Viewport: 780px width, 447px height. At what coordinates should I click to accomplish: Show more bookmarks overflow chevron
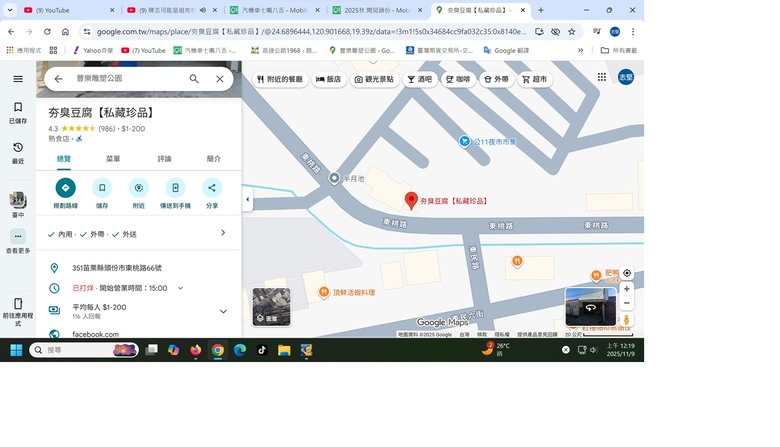pos(580,50)
